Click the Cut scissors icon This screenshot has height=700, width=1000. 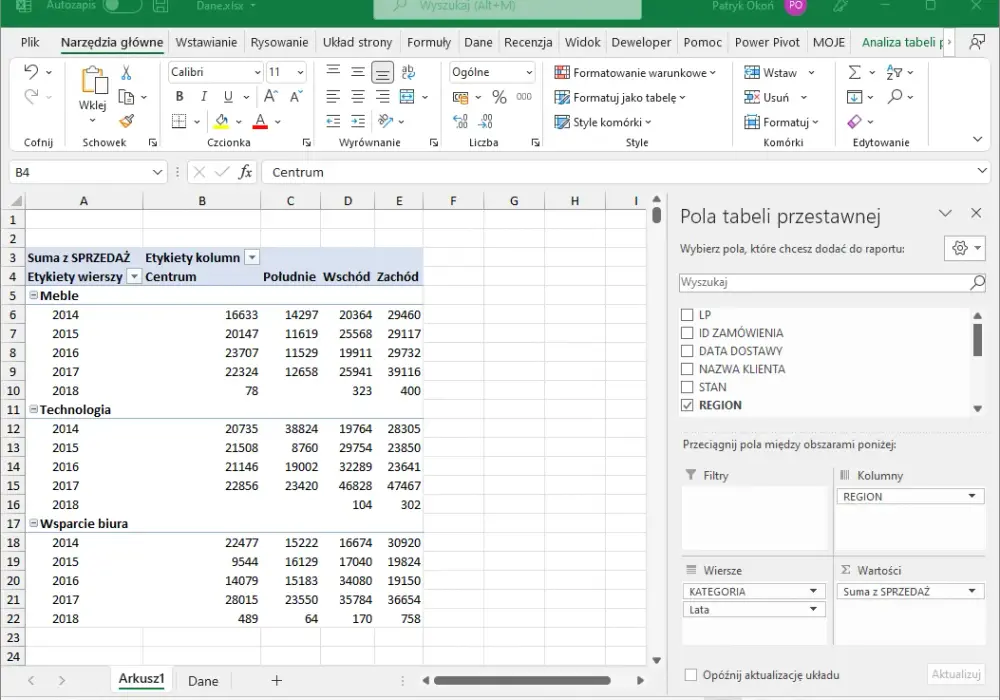click(126, 73)
